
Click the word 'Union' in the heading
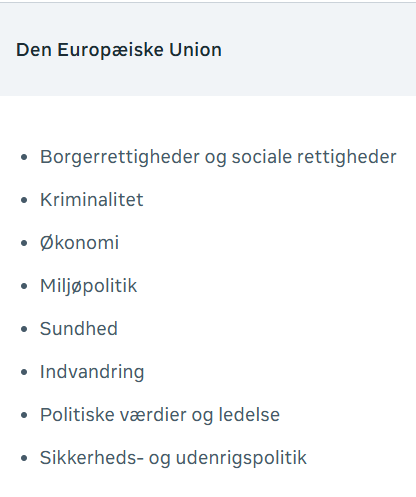(195, 50)
